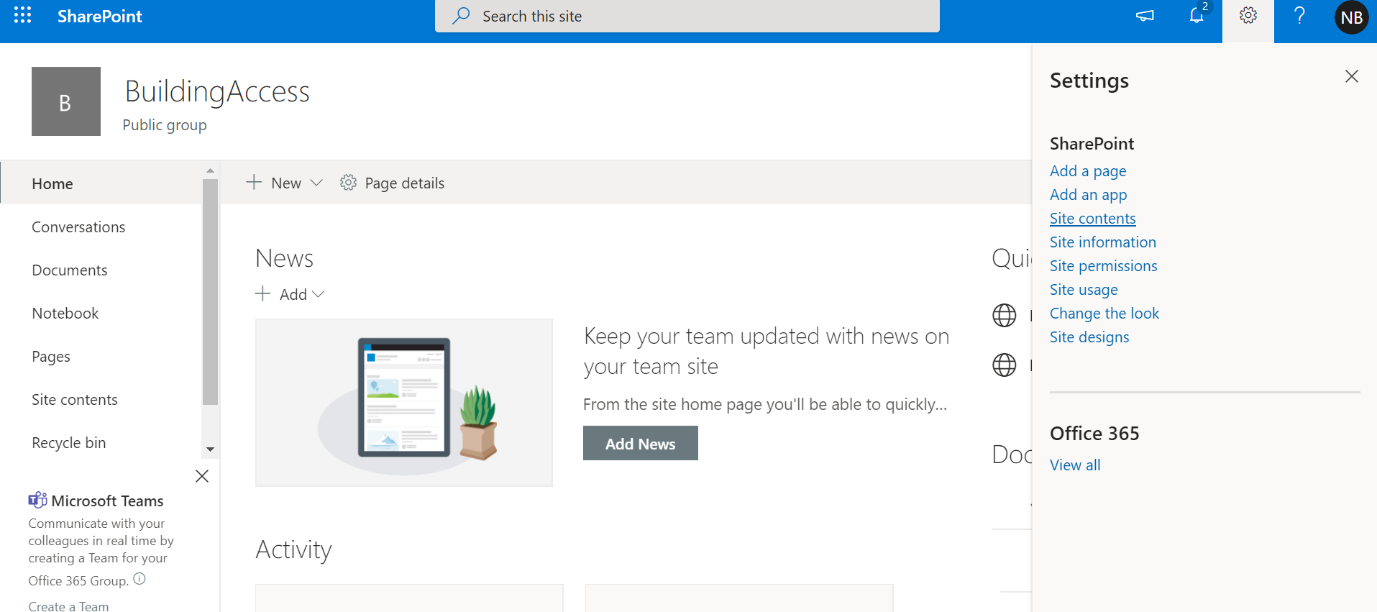Click the plus icon under News

[262, 294]
